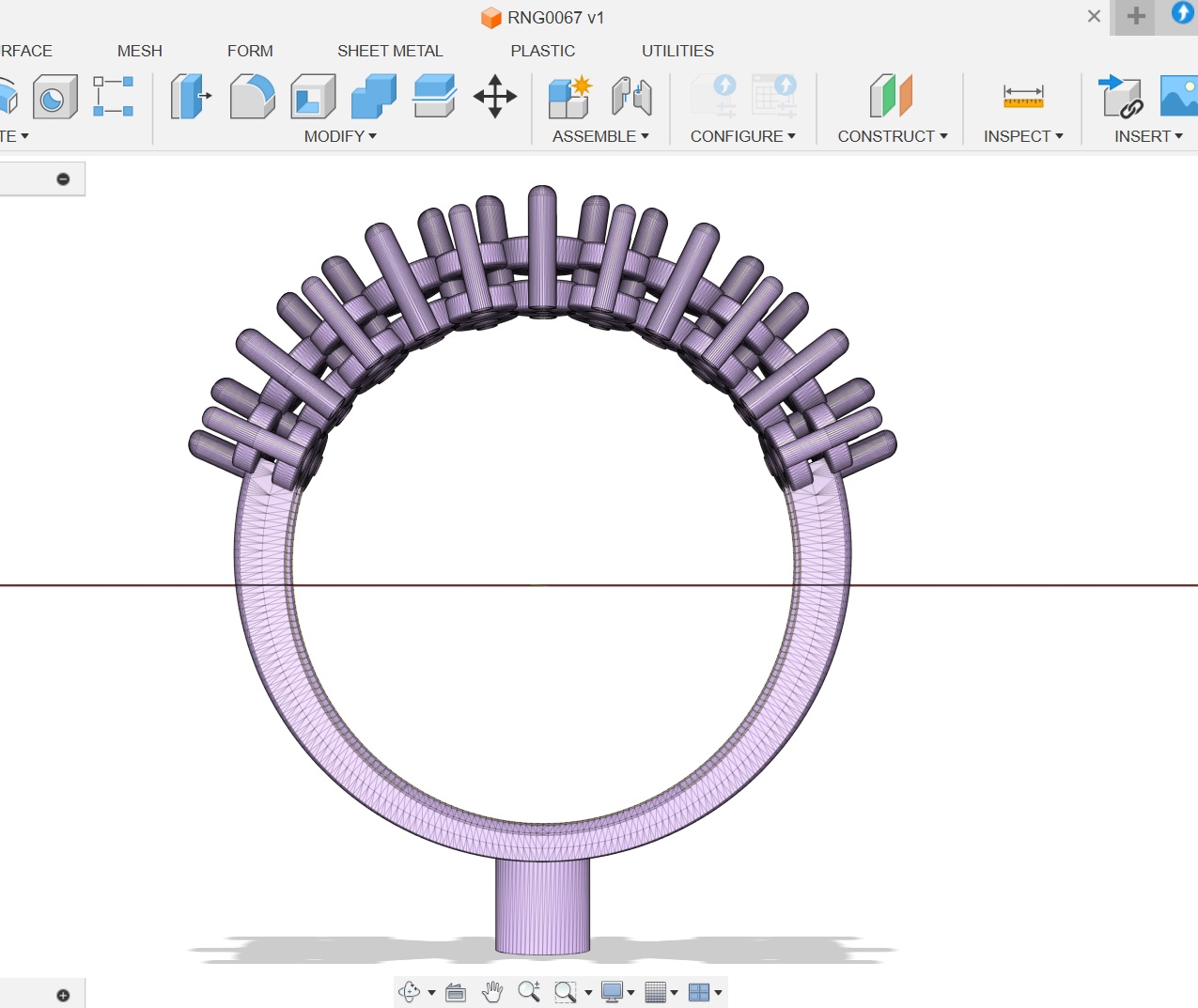Select the Pan hand tool

click(x=492, y=992)
